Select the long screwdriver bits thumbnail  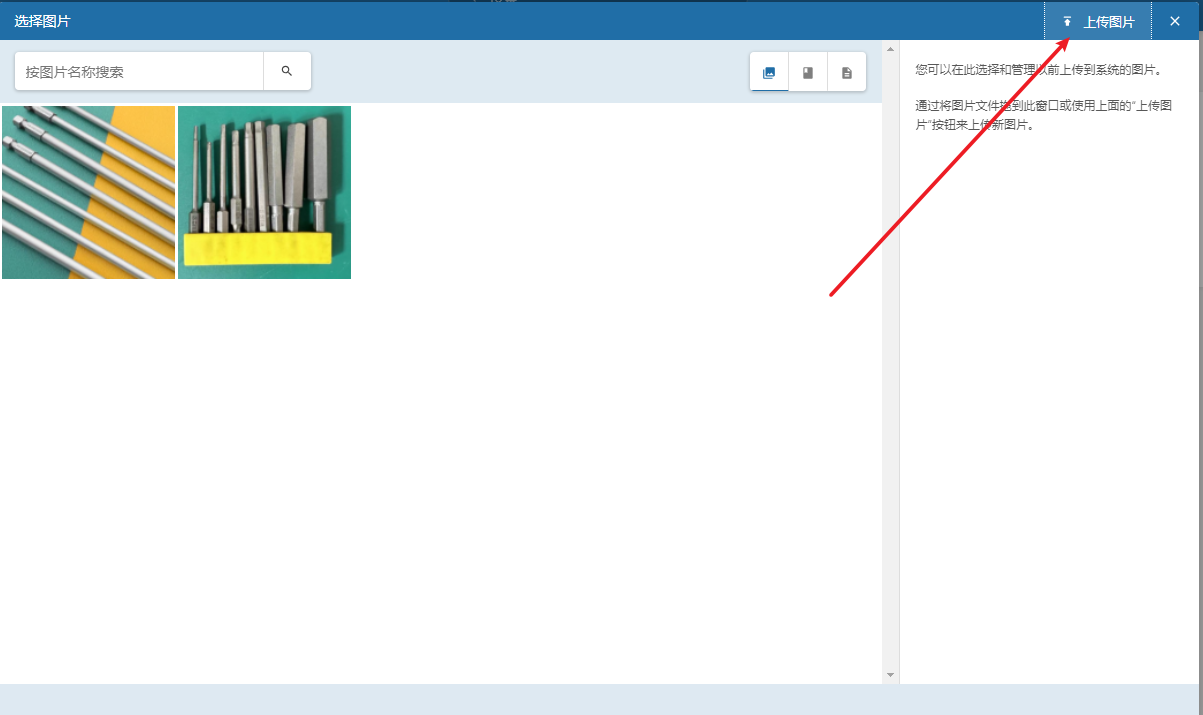point(88,192)
